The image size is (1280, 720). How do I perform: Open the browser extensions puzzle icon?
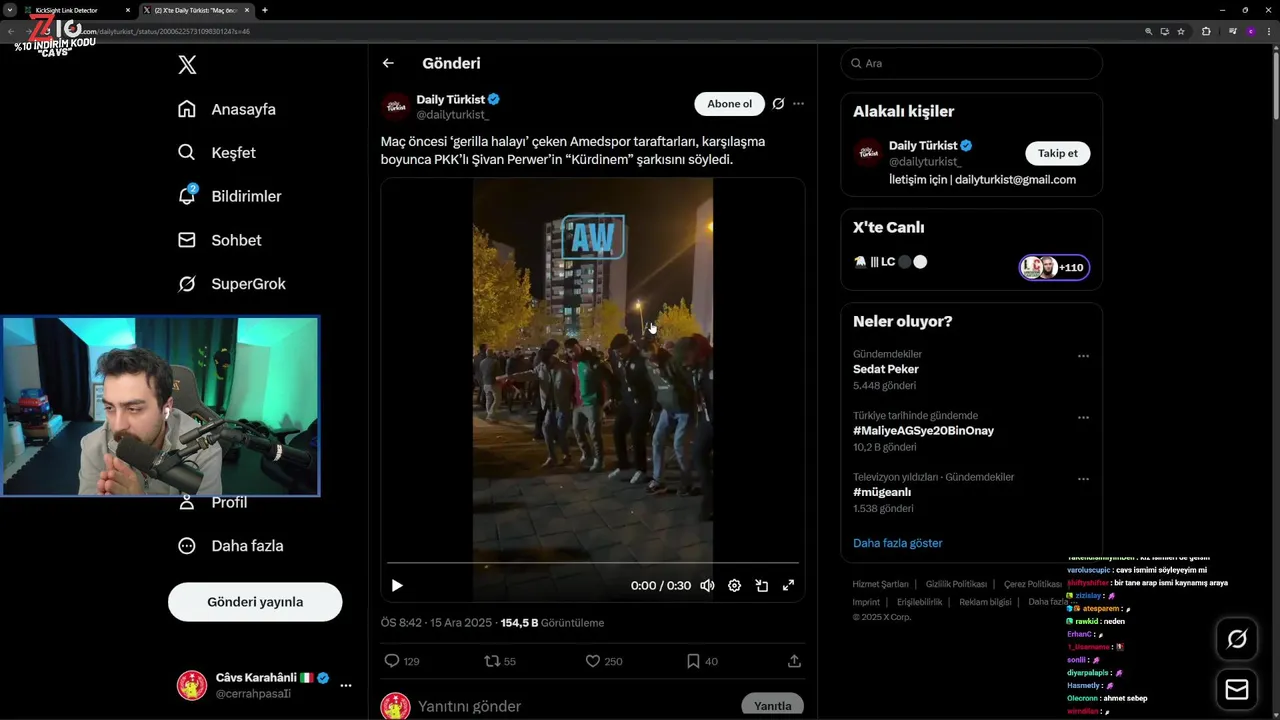[1206, 31]
